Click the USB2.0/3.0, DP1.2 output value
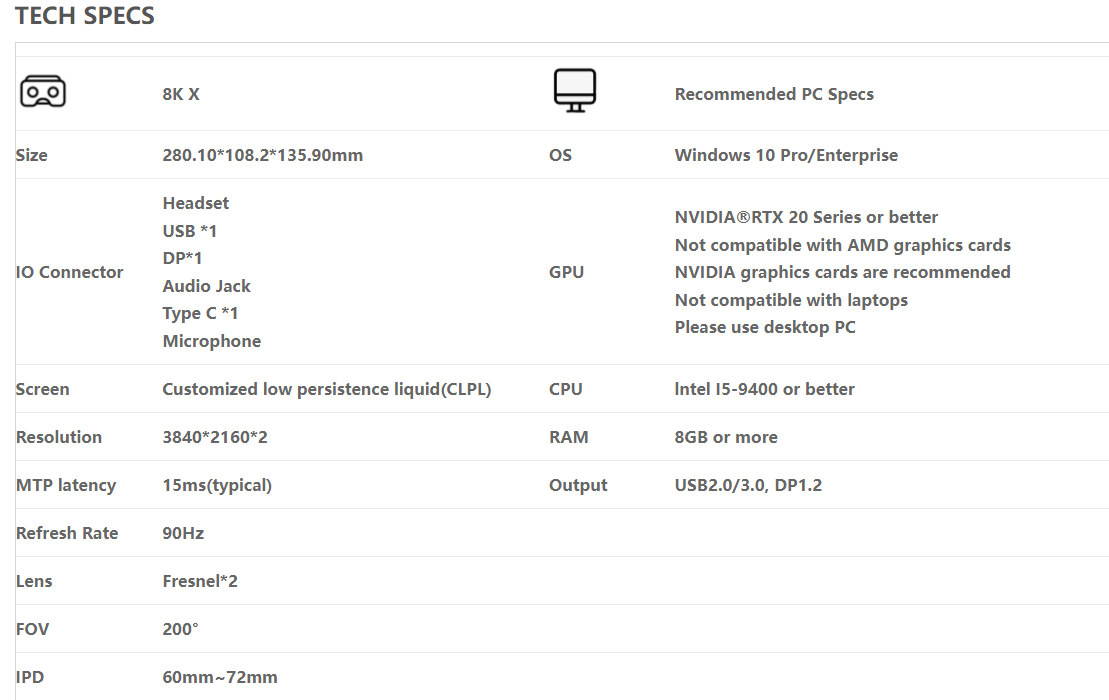 tap(748, 485)
